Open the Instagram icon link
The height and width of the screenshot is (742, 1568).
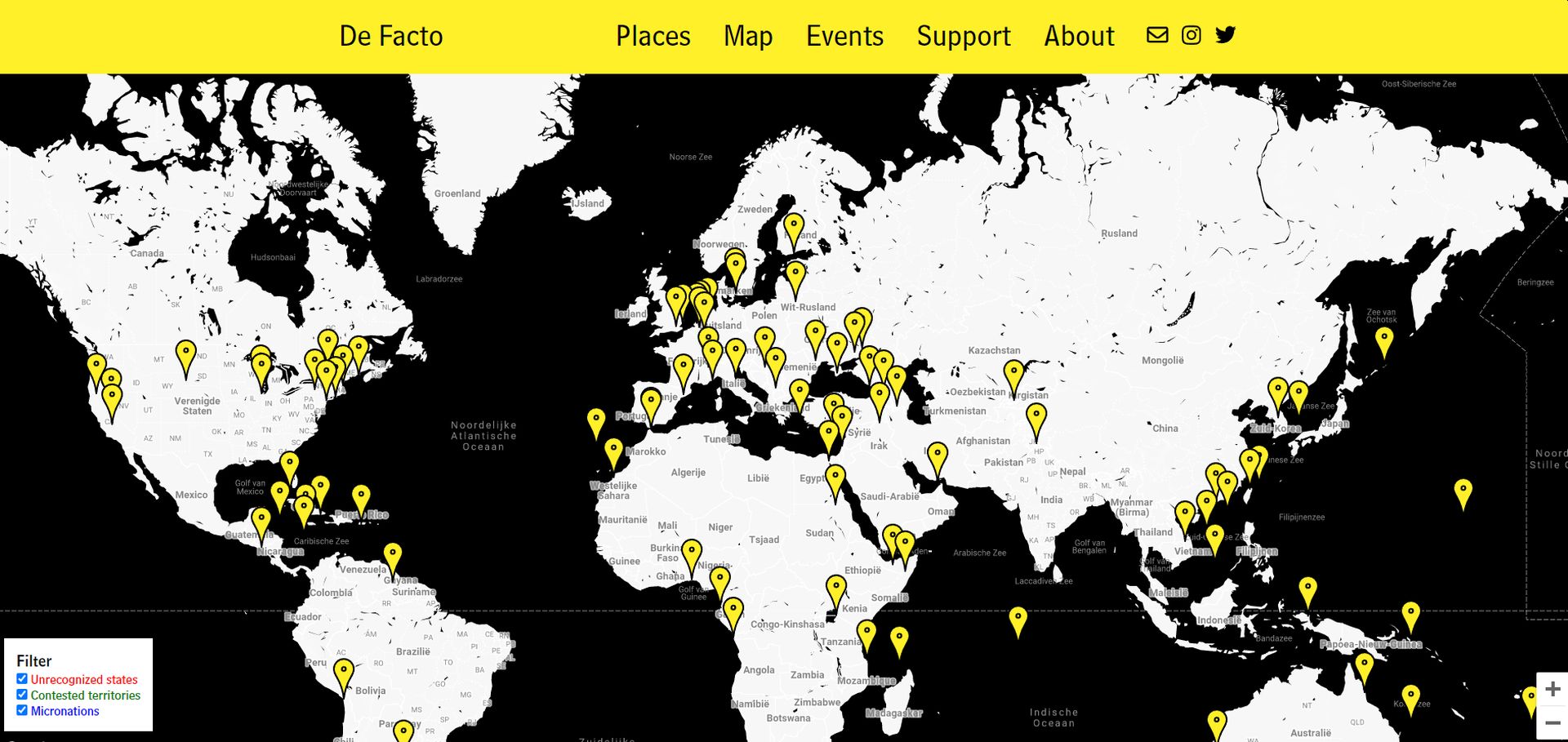click(1191, 35)
